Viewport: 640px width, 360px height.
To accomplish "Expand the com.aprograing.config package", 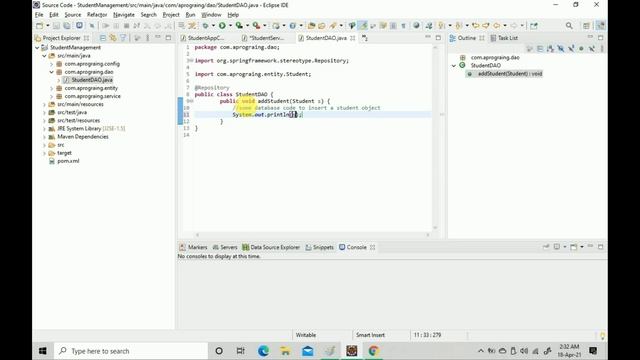I will pos(51,64).
